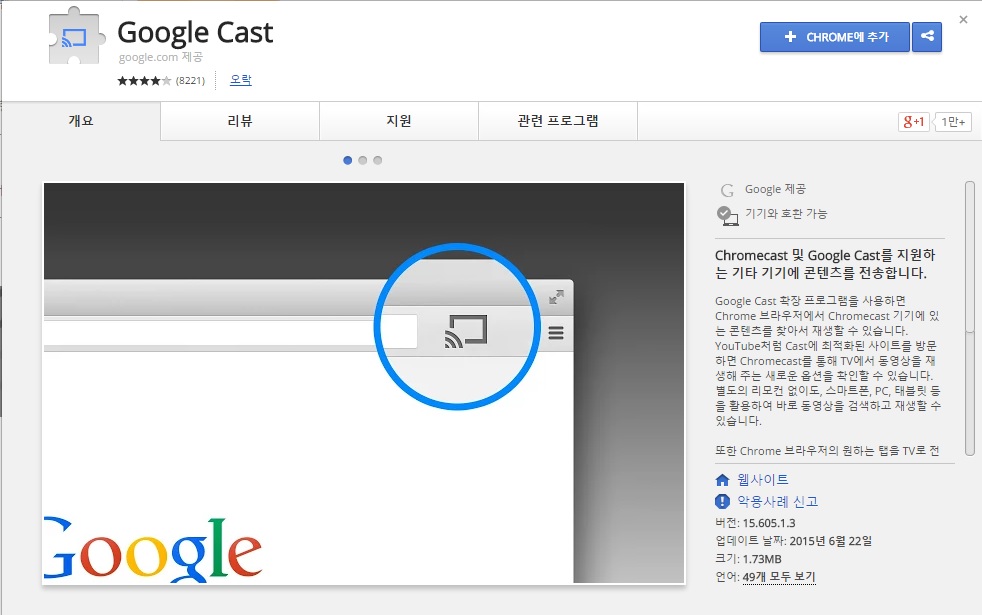Click the g+1 sharing icon
The height and width of the screenshot is (615, 982).
coord(915,121)
